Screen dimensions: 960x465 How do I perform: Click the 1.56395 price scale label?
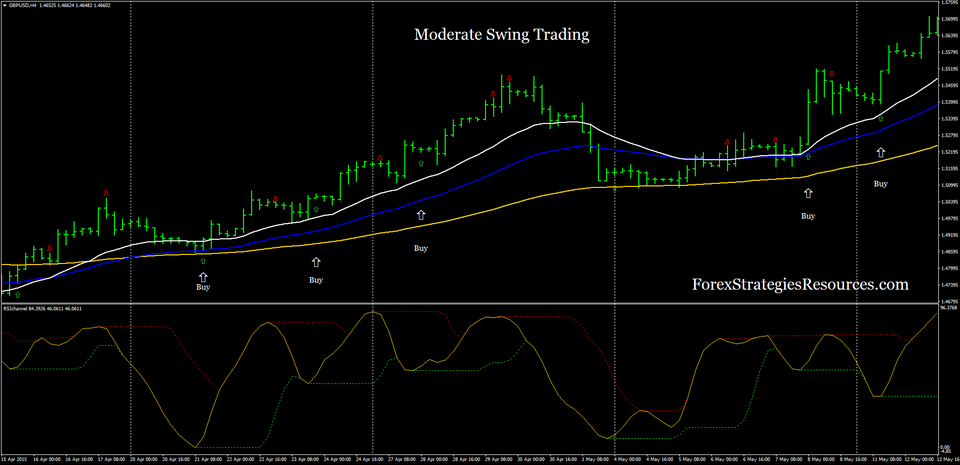948,35
